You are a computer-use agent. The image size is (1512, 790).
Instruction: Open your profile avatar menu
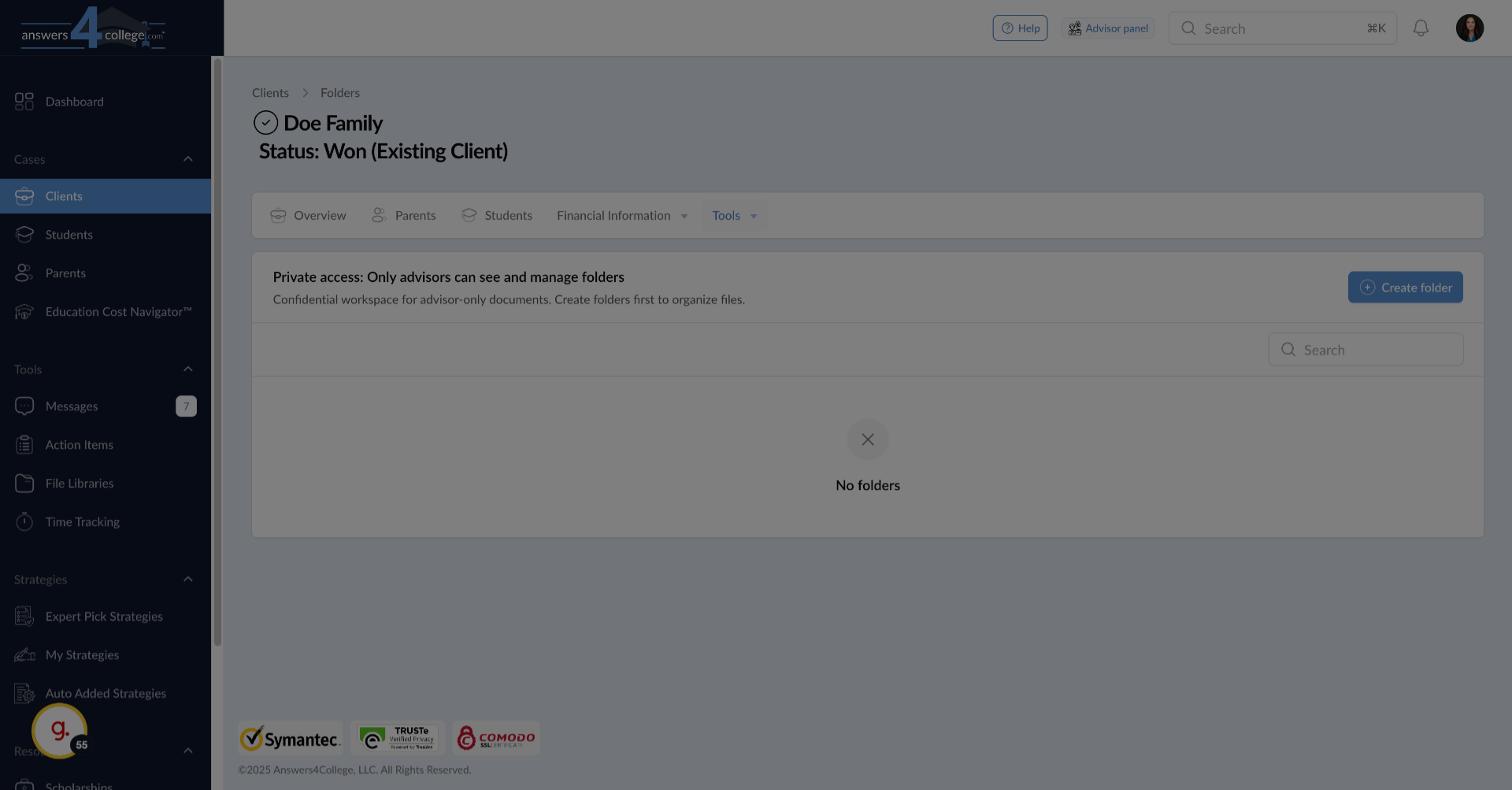pos(1469,28)
